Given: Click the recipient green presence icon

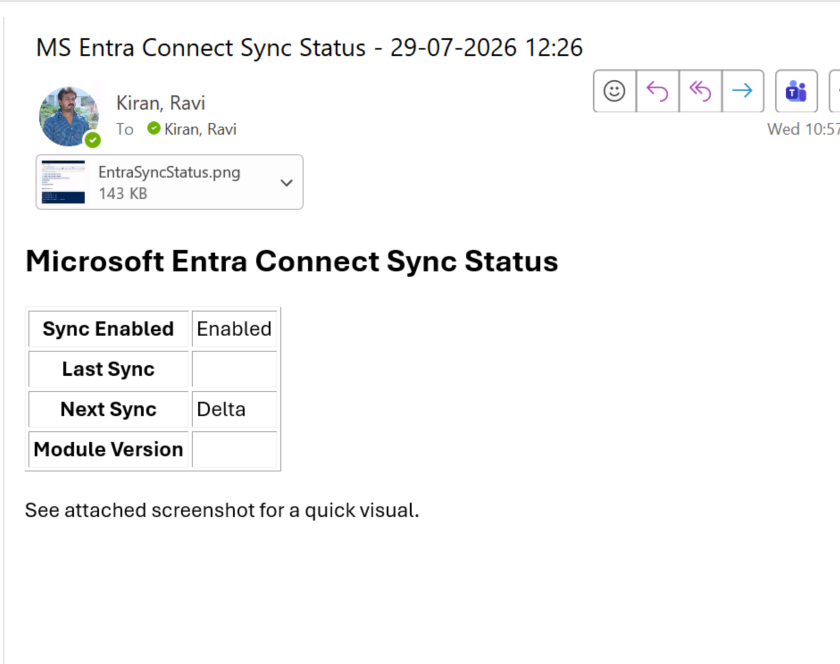Looking at the screenshot, I should (154, 129).
